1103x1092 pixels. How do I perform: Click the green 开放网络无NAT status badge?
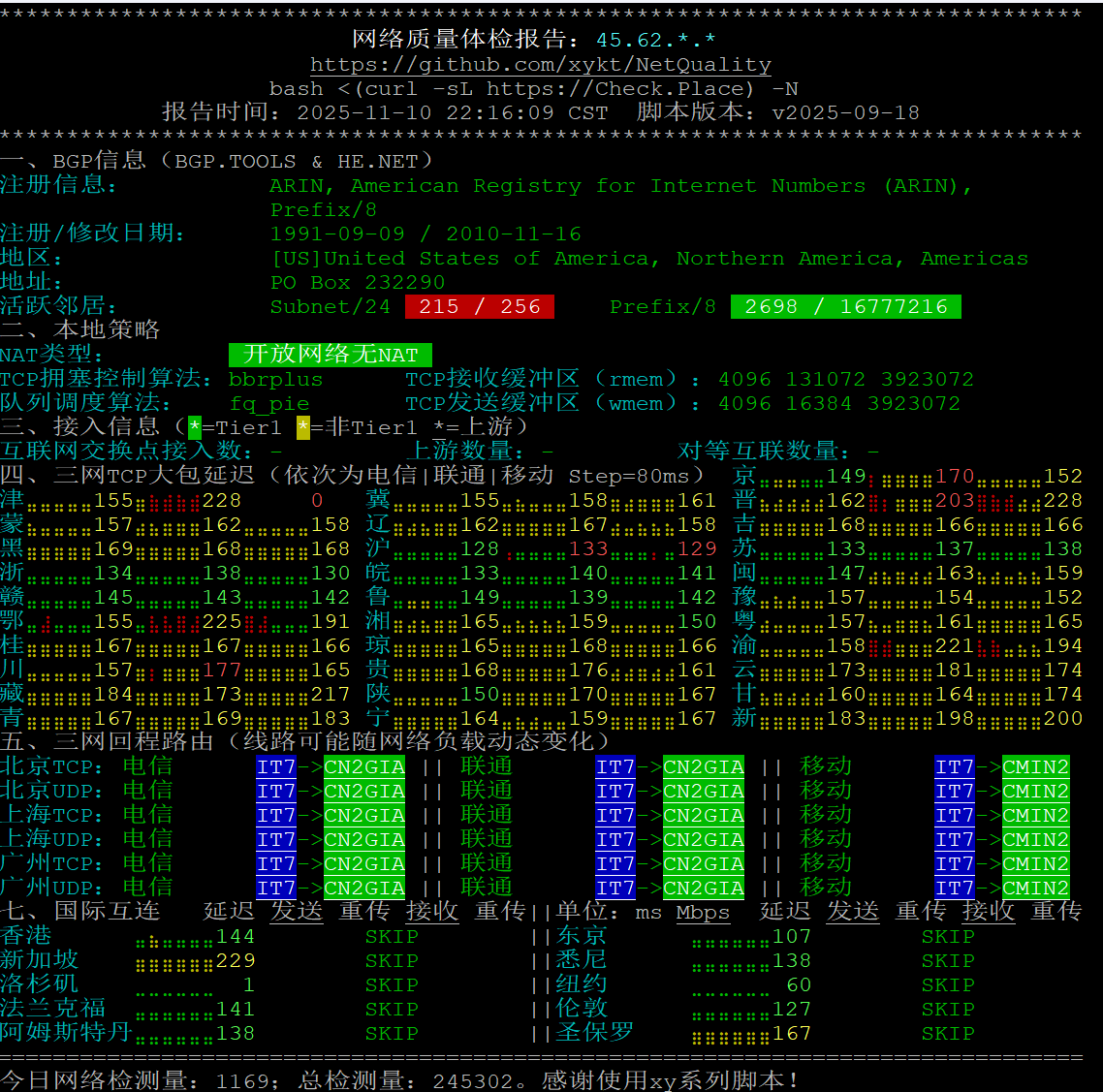pyautogui.click(x=331, y=355)
